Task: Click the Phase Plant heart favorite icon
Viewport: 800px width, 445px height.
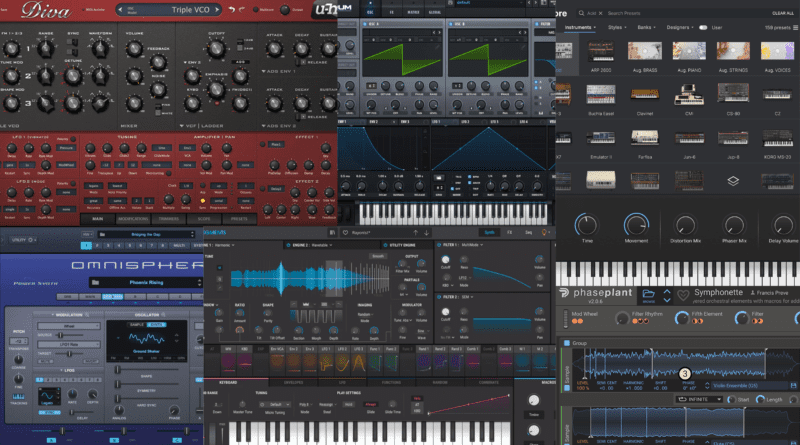Action: [x=683, y=296]
